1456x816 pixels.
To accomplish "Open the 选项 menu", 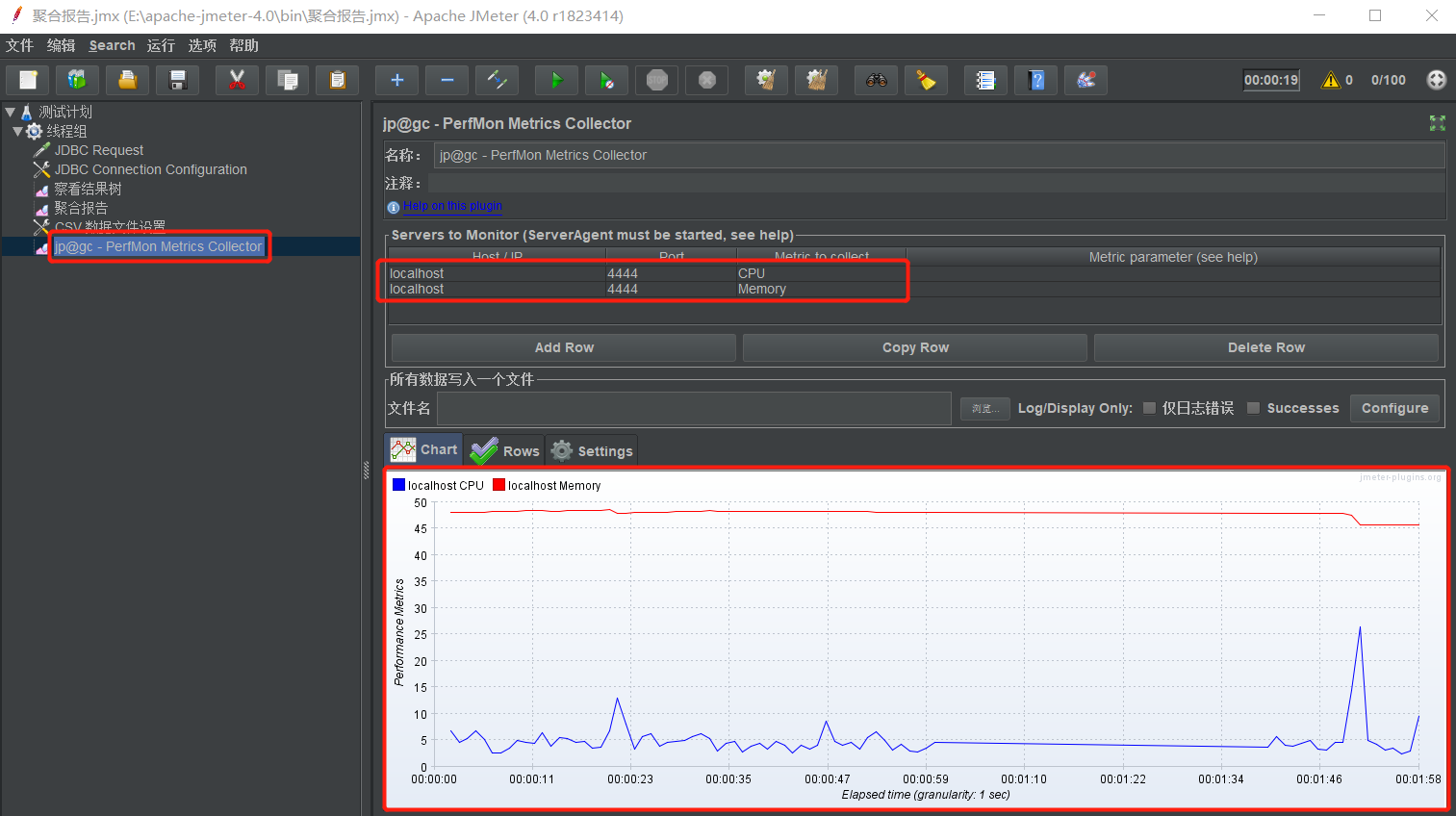I will click(202, 45).
